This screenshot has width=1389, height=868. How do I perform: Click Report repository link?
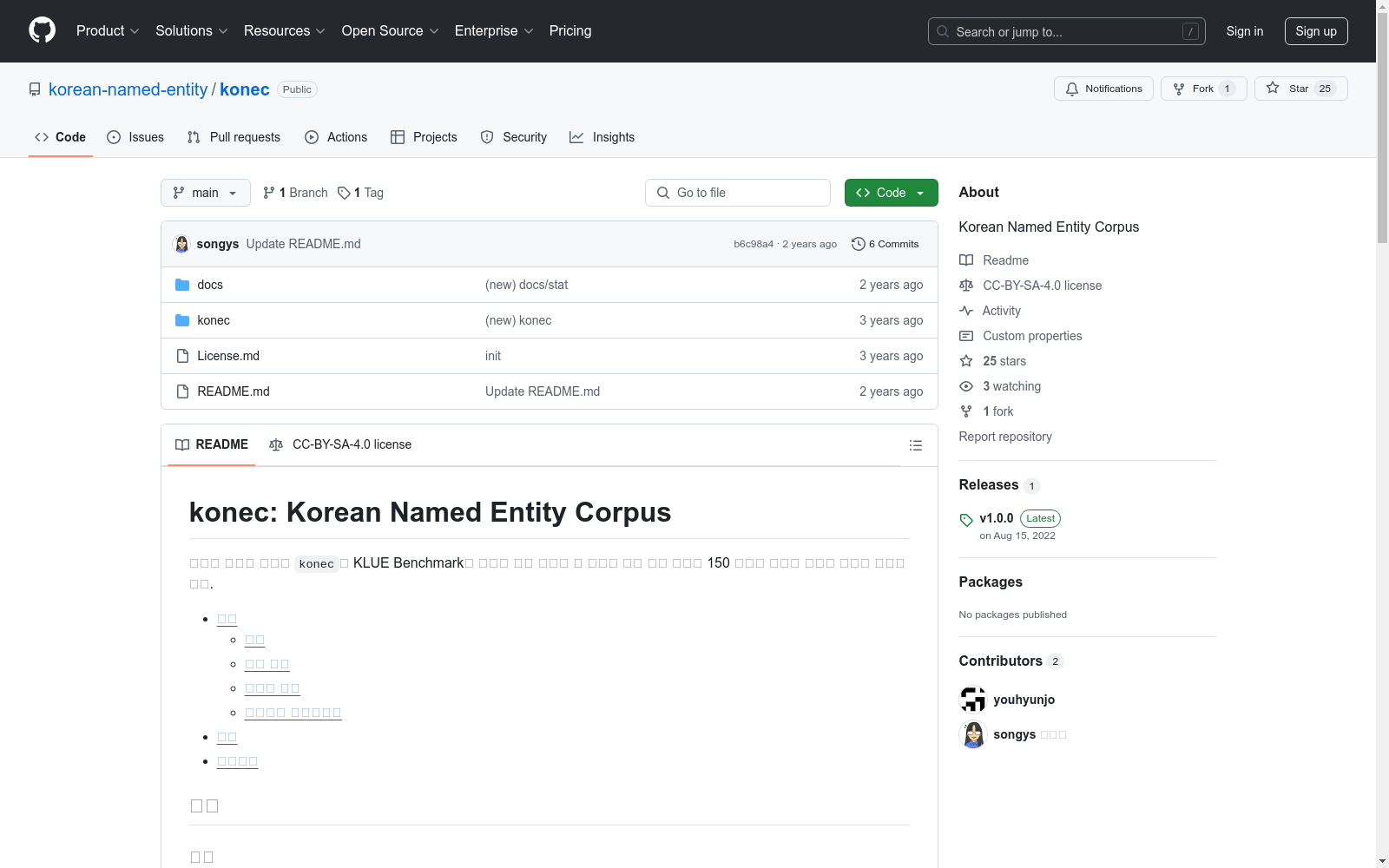tap(1005, 437)
